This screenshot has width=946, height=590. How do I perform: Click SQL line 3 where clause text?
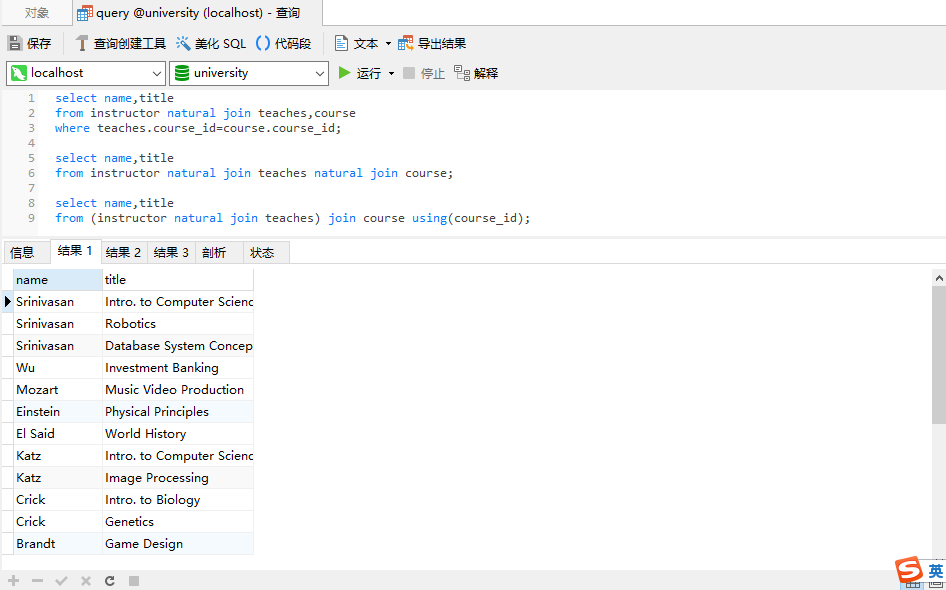198,128
